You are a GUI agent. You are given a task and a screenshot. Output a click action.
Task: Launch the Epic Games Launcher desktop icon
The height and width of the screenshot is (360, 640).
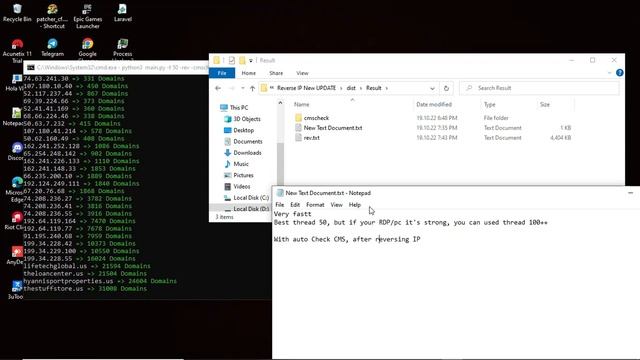(x=87, y=16)
